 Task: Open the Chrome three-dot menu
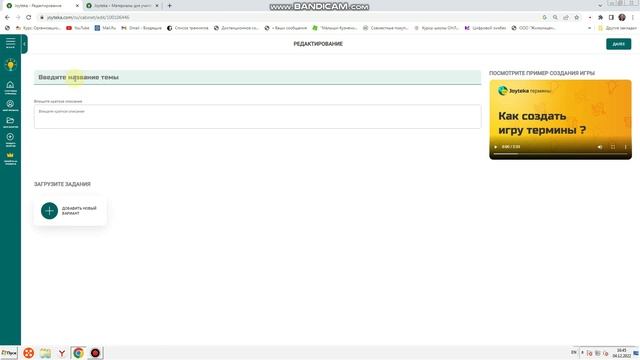633,17
